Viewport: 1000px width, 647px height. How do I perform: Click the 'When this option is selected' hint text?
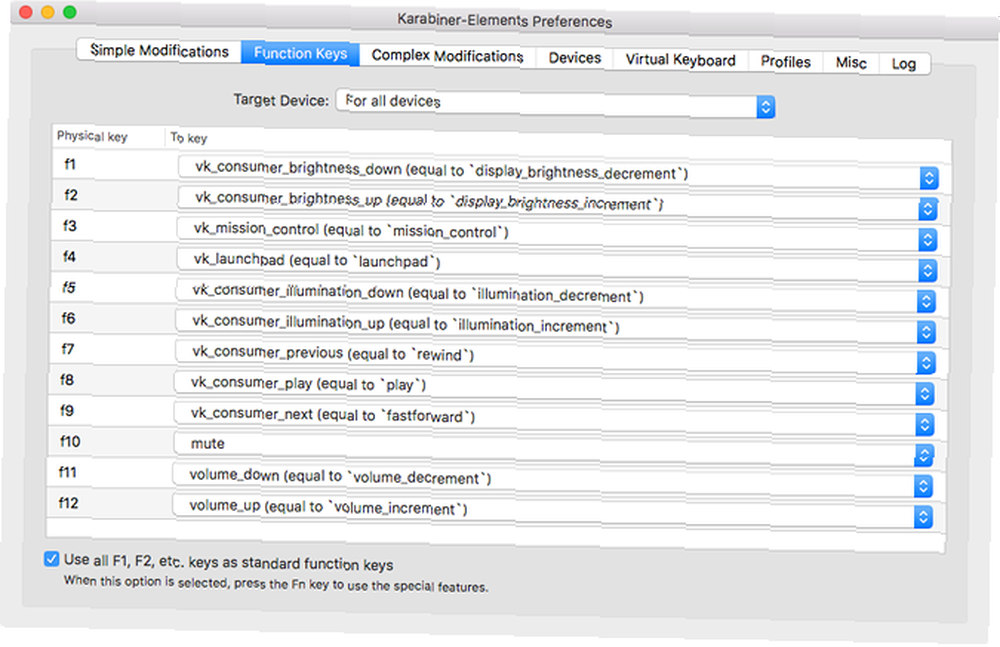click(276, 584)
